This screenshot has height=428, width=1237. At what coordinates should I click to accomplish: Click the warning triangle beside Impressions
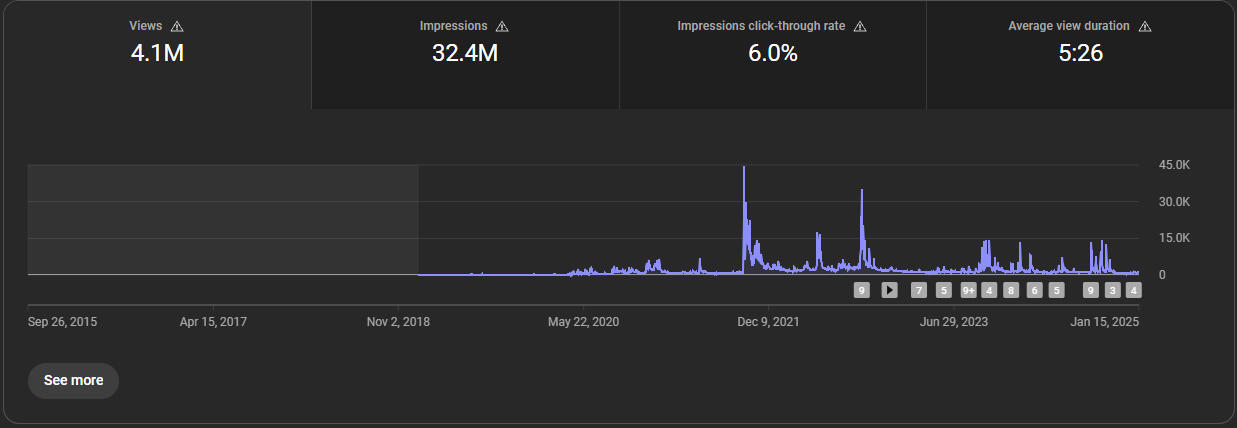click(x=502, y=26)
